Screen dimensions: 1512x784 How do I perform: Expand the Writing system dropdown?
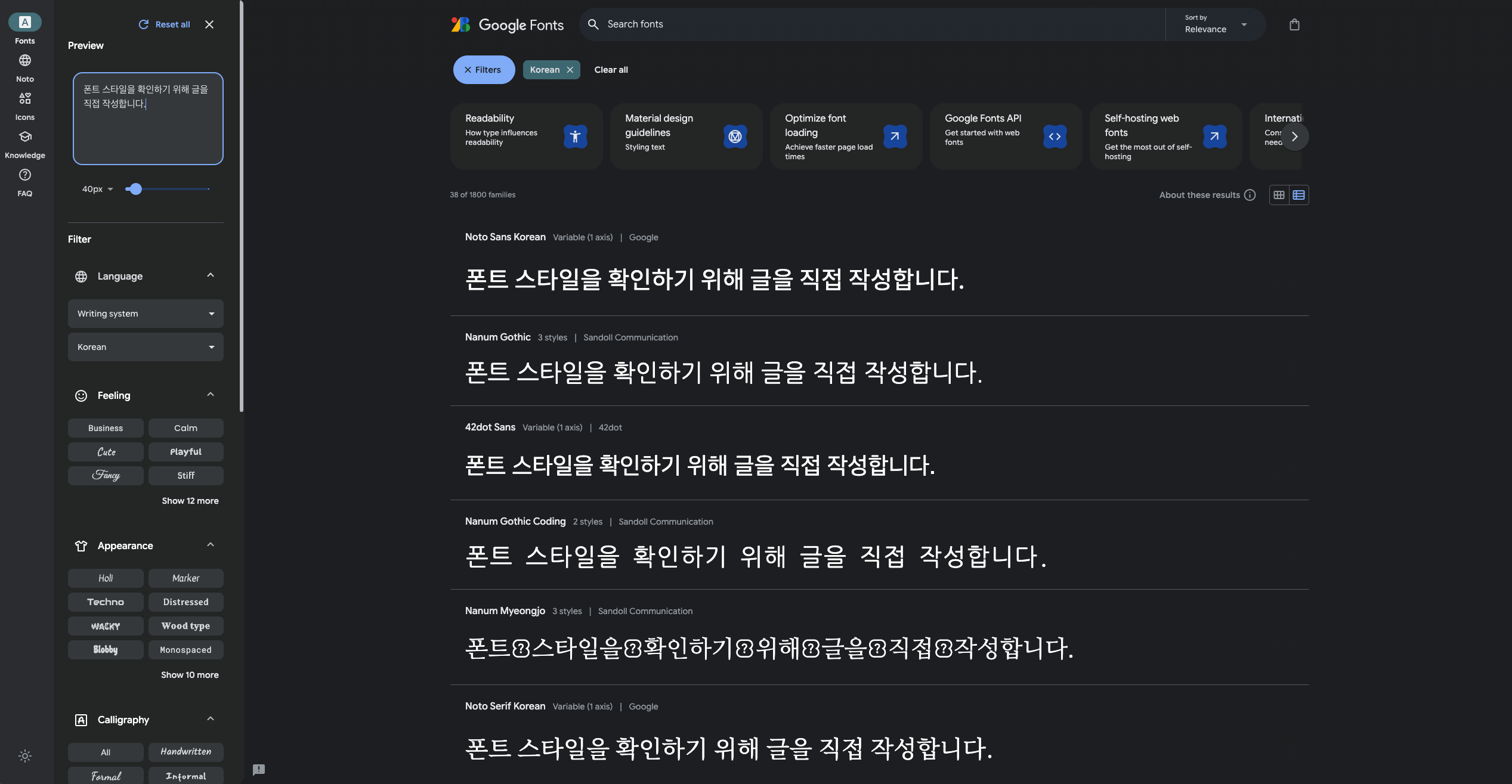coord(146,314)
